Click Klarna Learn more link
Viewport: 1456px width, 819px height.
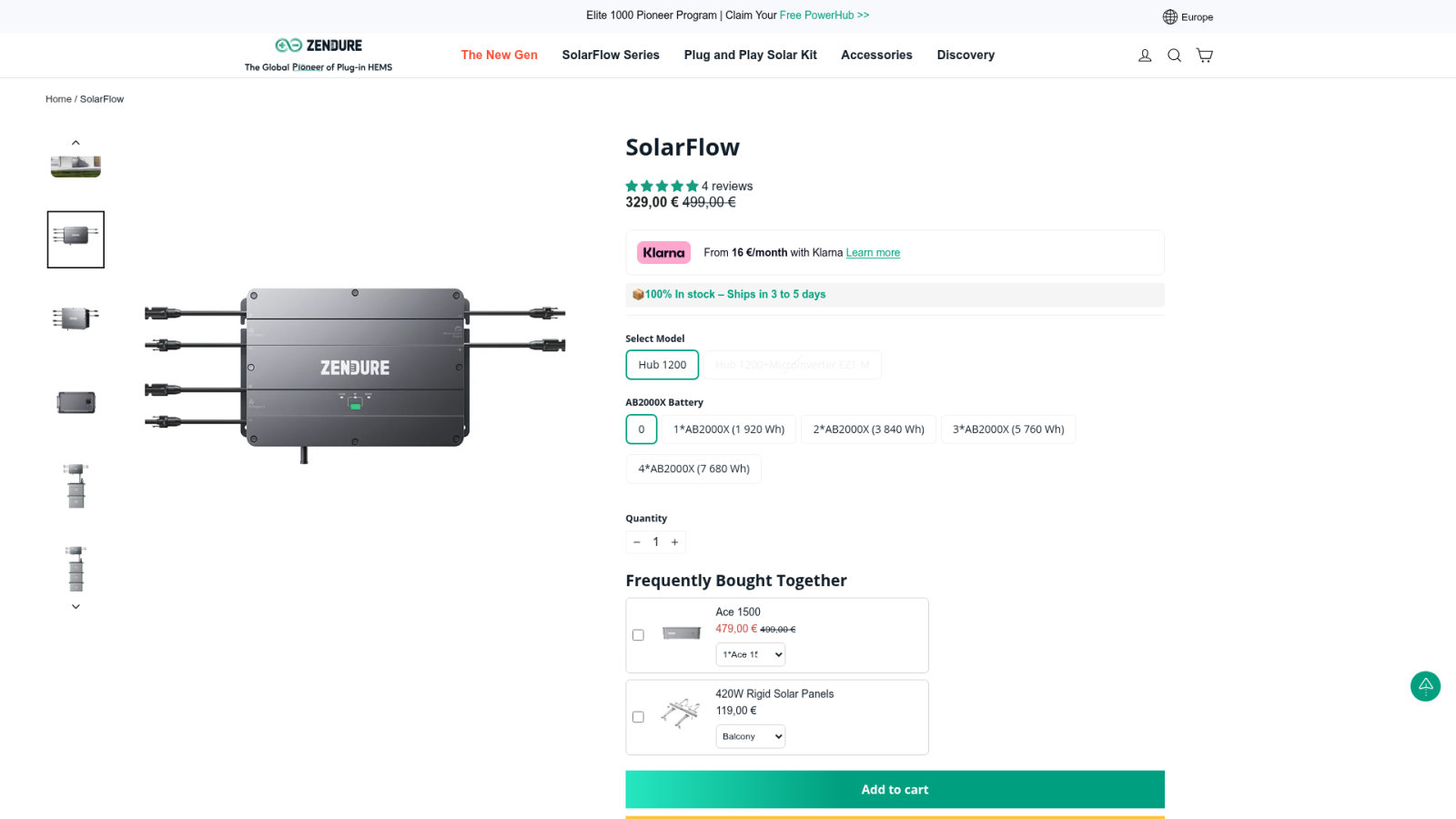tap(873, 253)
